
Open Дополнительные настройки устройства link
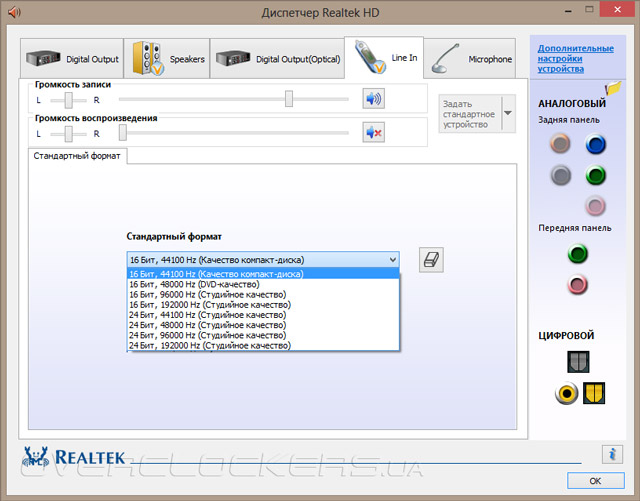pos(576,58)
